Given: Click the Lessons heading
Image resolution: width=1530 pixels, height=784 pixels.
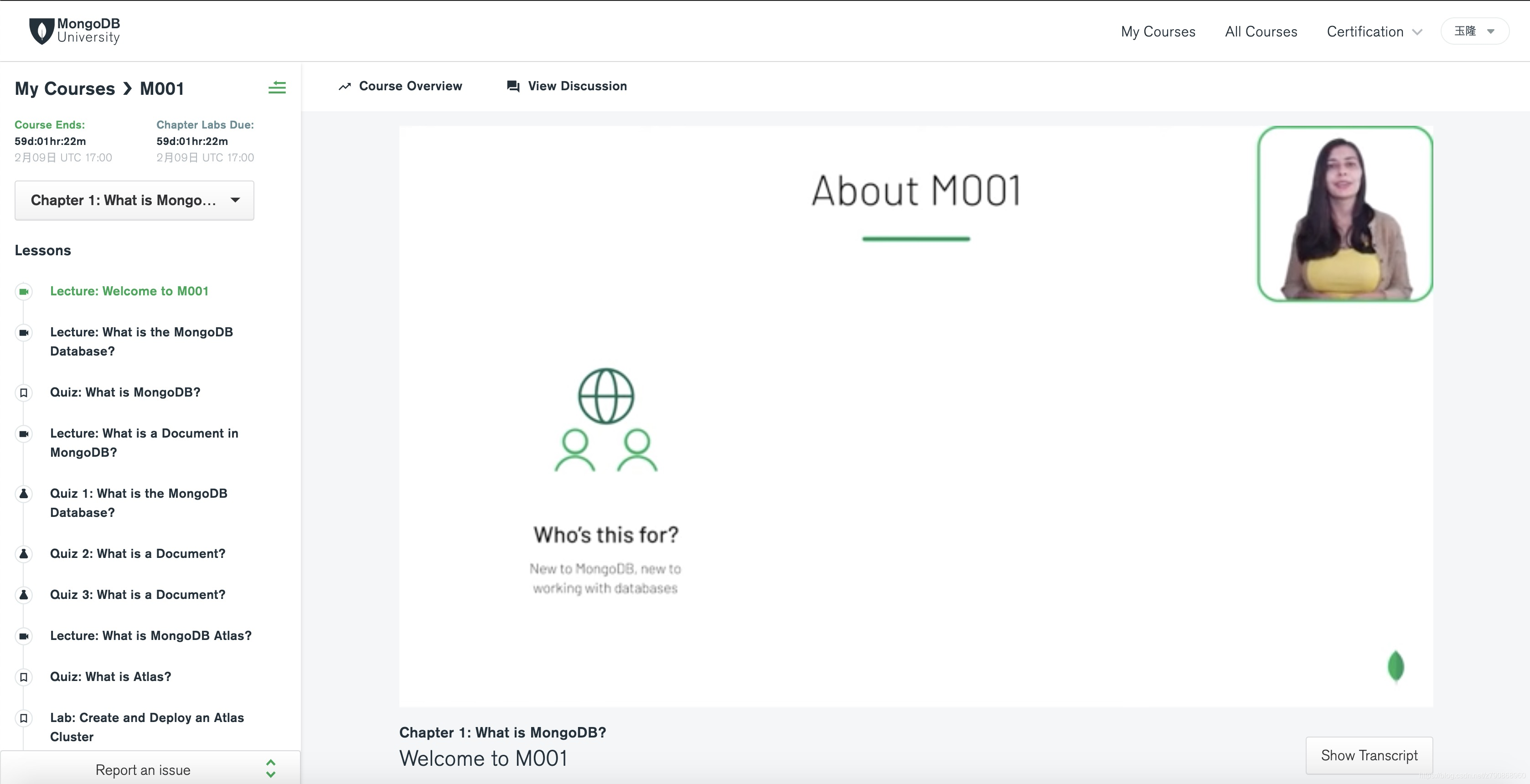Looking at the screenshot, I should (43, 250).
